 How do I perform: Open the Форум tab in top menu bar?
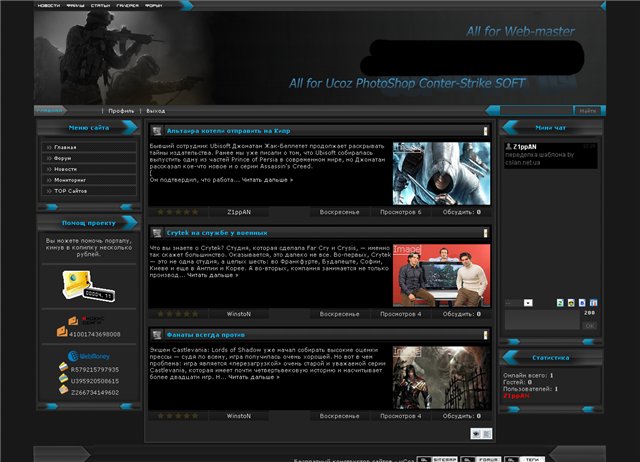[153, 6]
